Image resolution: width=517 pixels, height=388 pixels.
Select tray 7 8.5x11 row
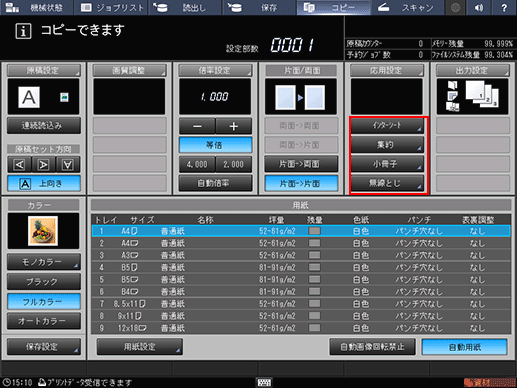(301, 304)
